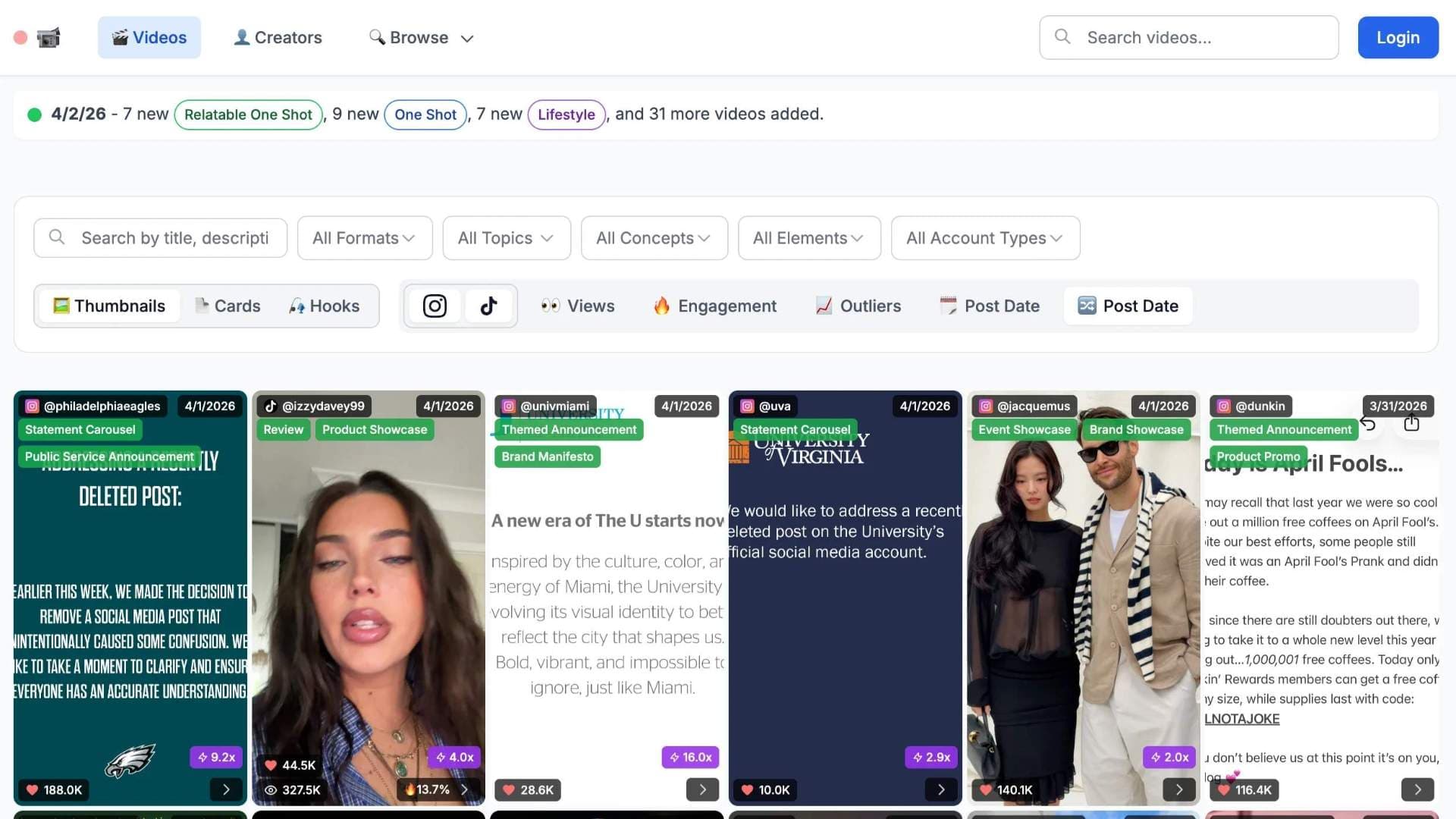Click the share icon on the Dunkin card
1456x819 pixels.
pos(1412,425)
